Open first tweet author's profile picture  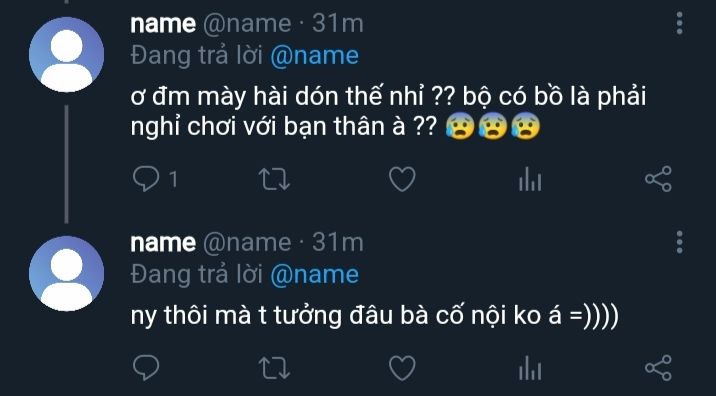[67, 55]
